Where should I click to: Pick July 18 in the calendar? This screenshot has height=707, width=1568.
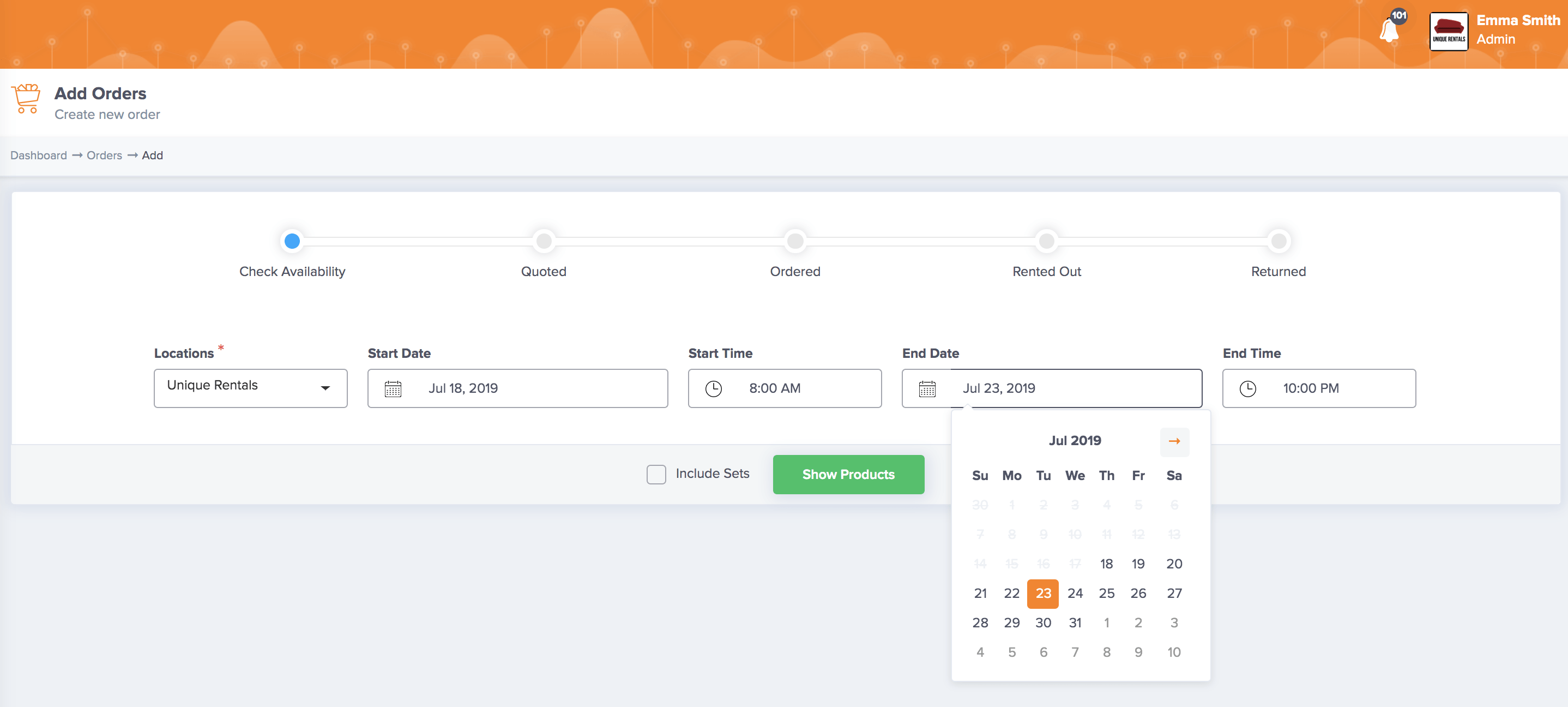tap(1107, 564)
